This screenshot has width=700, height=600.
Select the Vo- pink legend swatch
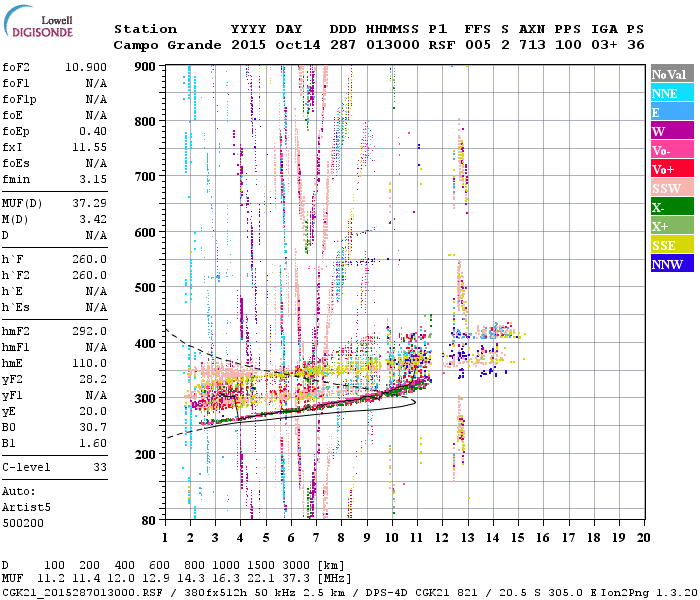click(672, 150)
